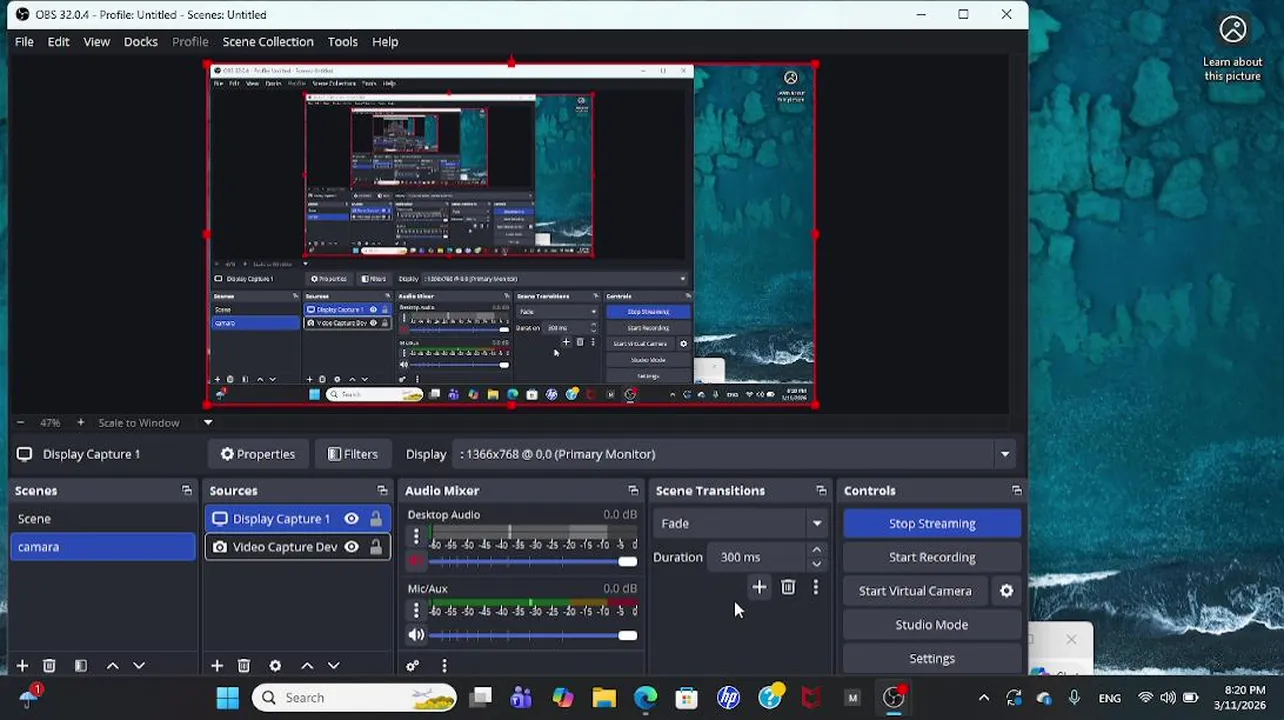Mute Mic/Aux speaker button
1284x720 pixels.
416,635
